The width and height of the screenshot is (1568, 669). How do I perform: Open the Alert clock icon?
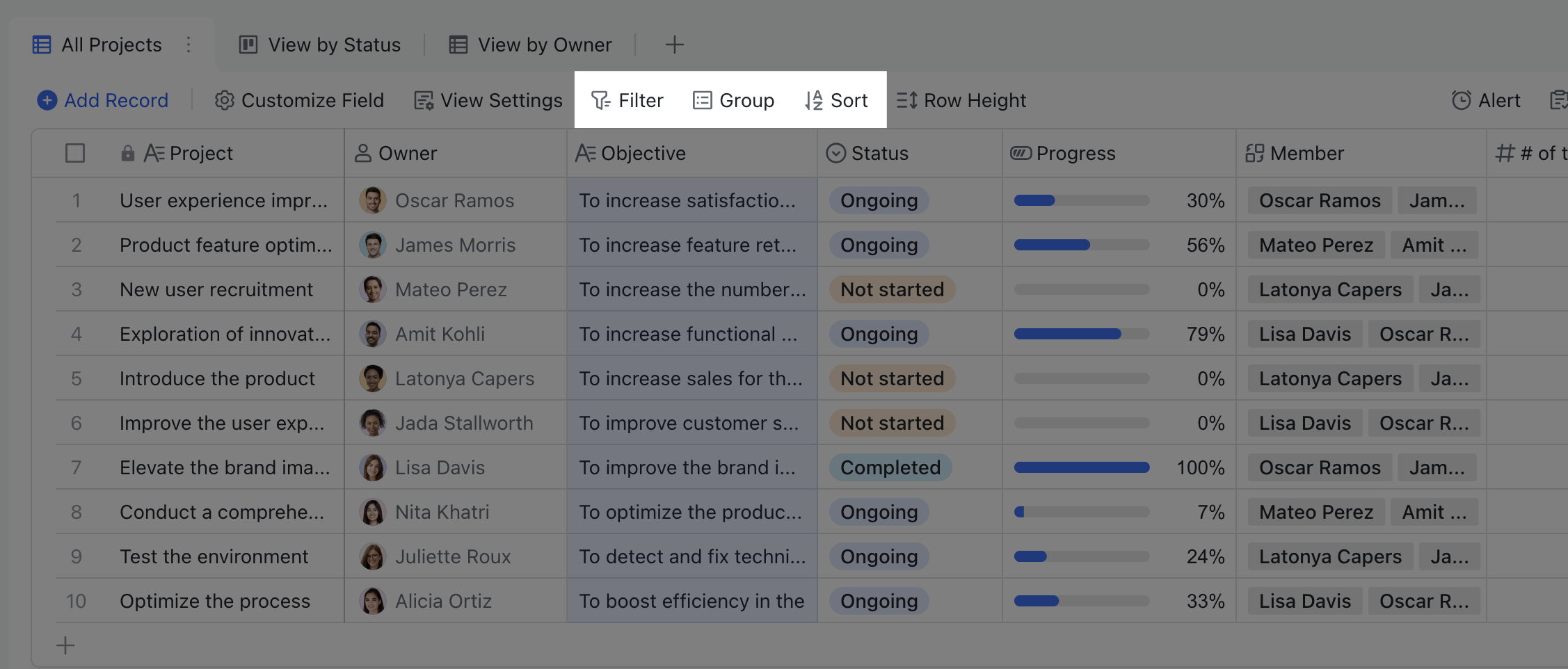point(1463,100)
